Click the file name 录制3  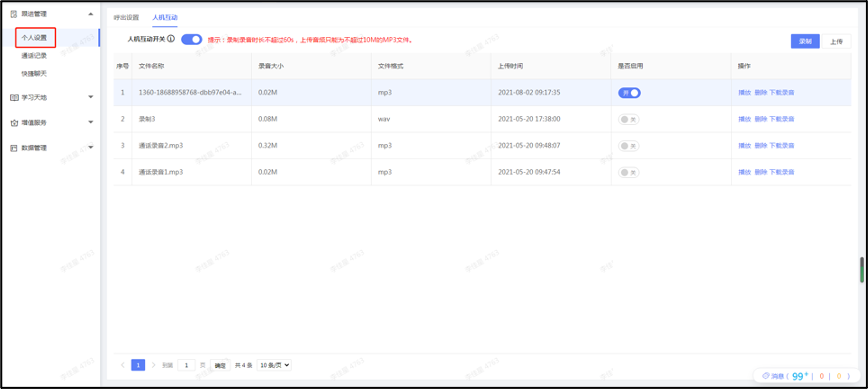[147, 119]
